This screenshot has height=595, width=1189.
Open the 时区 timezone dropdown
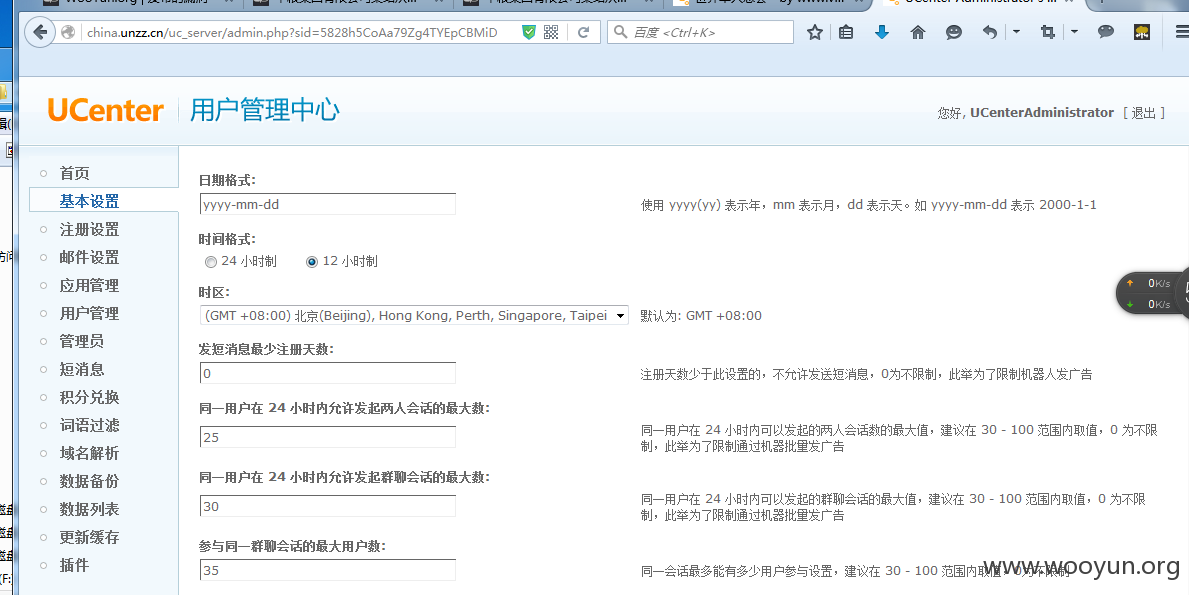pos(414,315)
